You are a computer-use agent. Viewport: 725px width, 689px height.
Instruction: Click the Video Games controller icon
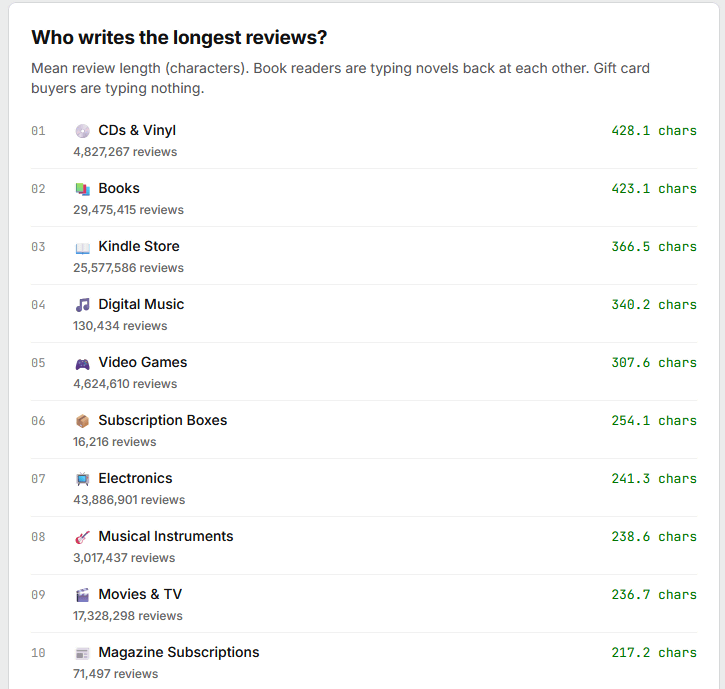point(82,363)
